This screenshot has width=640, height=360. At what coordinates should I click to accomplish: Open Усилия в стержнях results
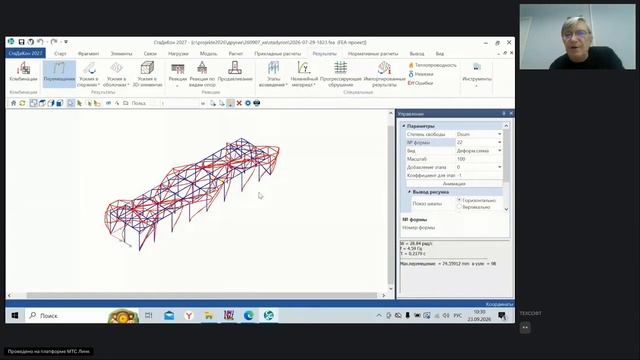(x=89, y=74)
